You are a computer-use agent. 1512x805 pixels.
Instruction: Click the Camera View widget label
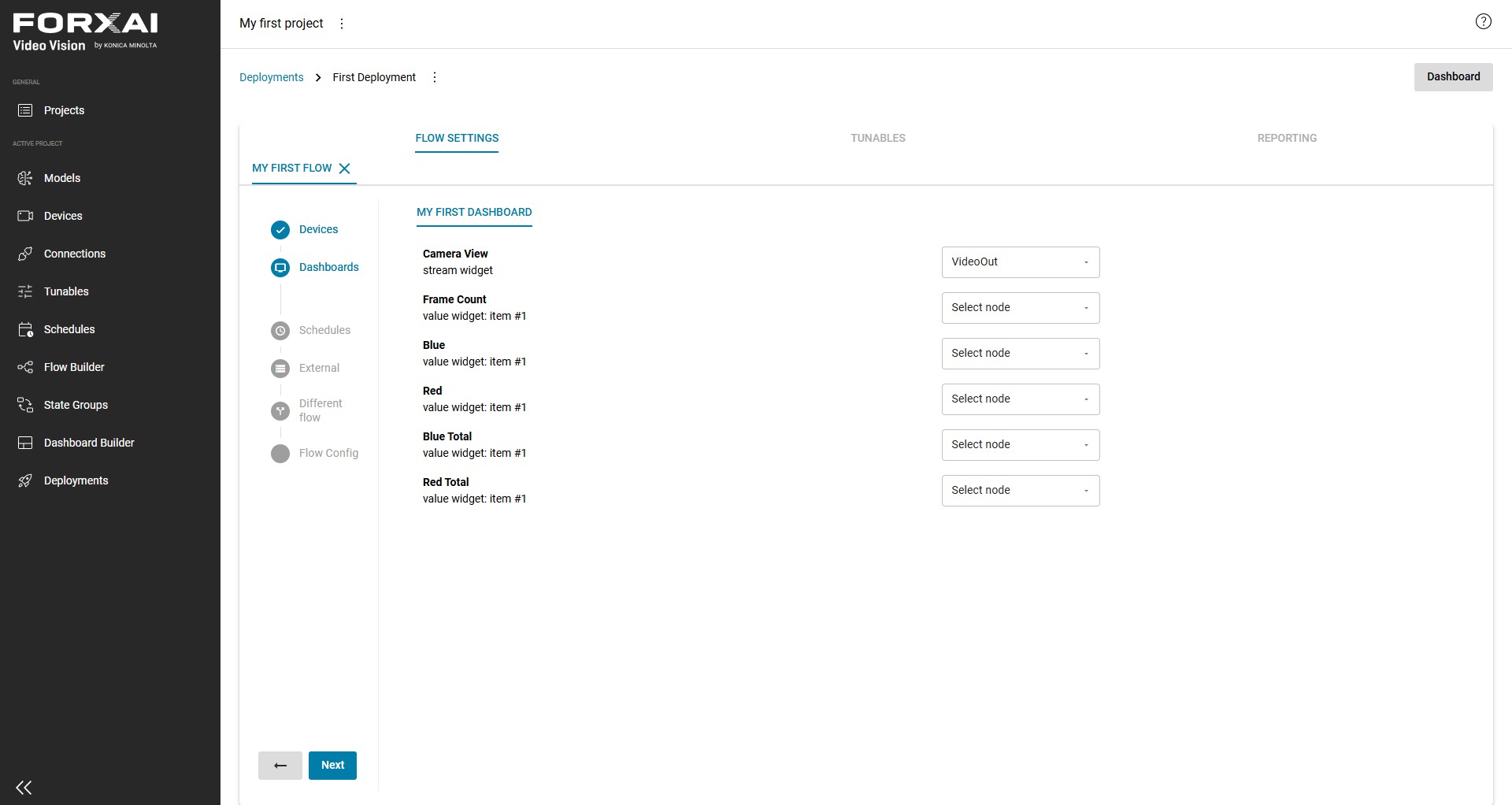[x=455, y=254]
